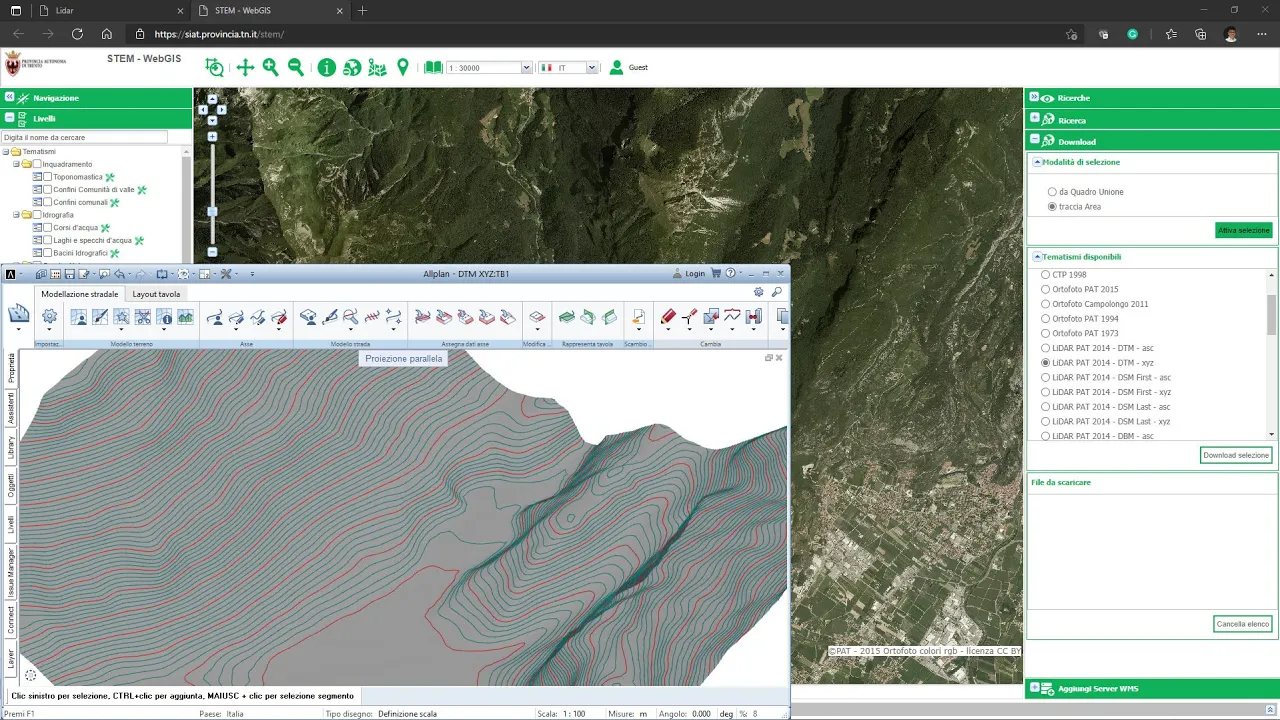Collapse the Livelli panel header
The height and width of the screenshot is (720, 1280).
[9, 117]
